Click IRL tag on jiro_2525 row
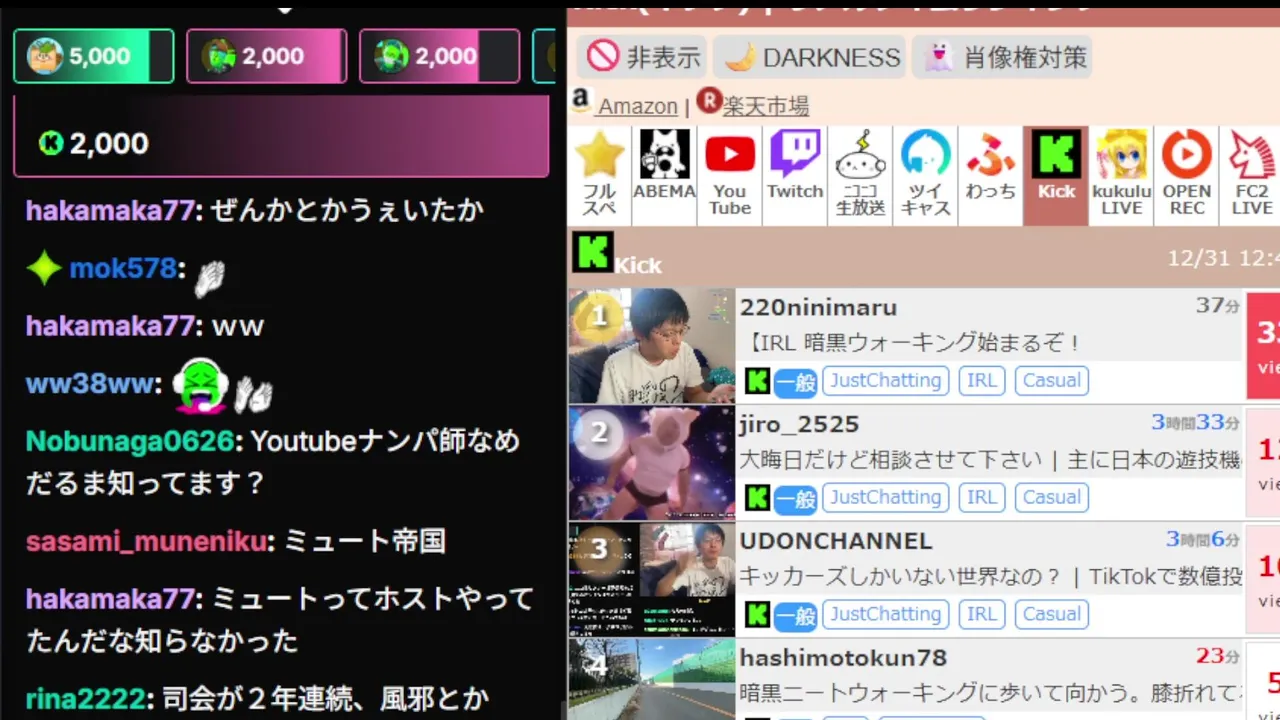Screen dimensions: 1280x720 pyautogui.click(x=981, y=497)
